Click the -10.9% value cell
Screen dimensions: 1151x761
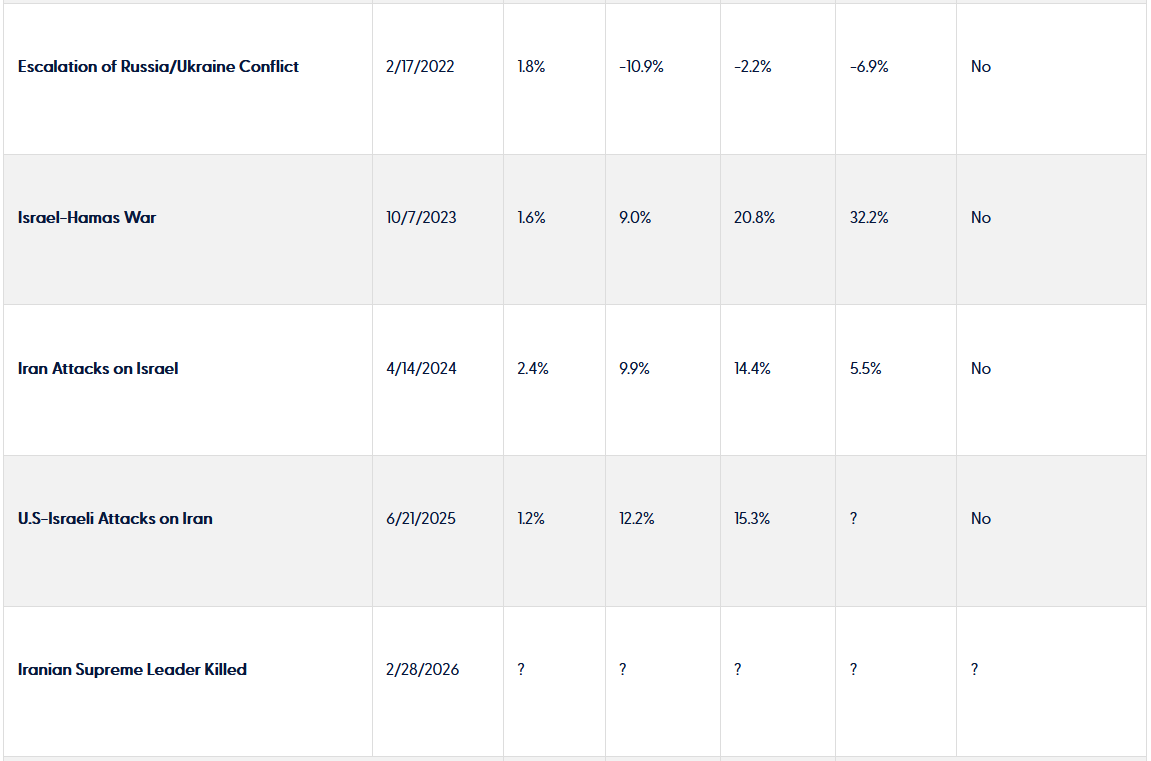(641, 67)
